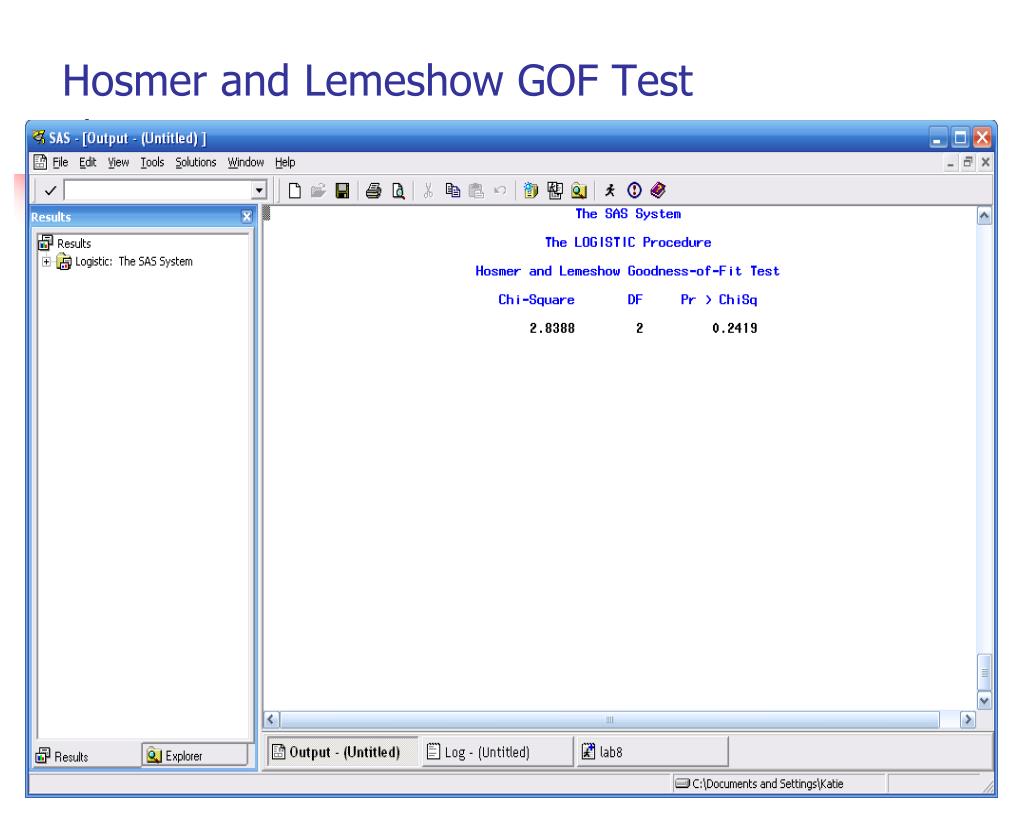This screenshot has height=825, width=1023.
Task: Close the Results pane with X
Action: 247,217
